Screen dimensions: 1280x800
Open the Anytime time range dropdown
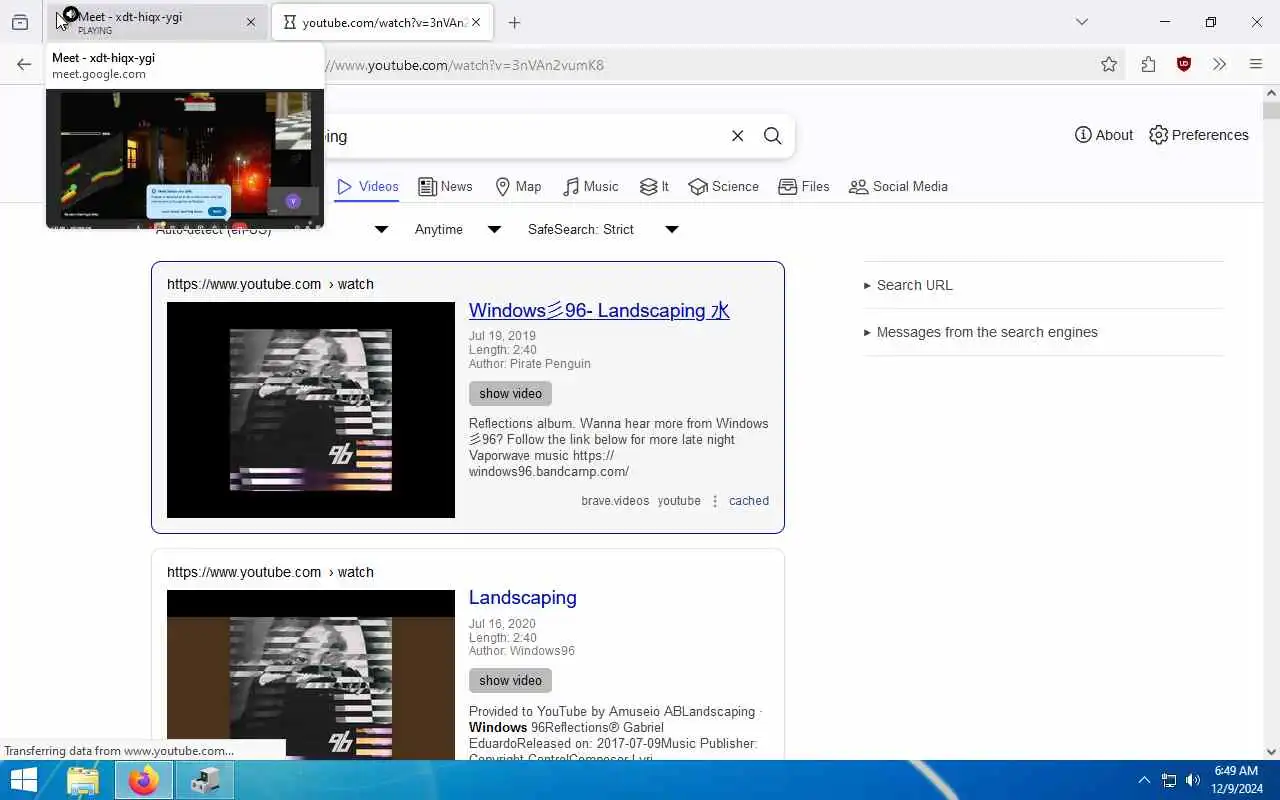[x=457, y=230]
